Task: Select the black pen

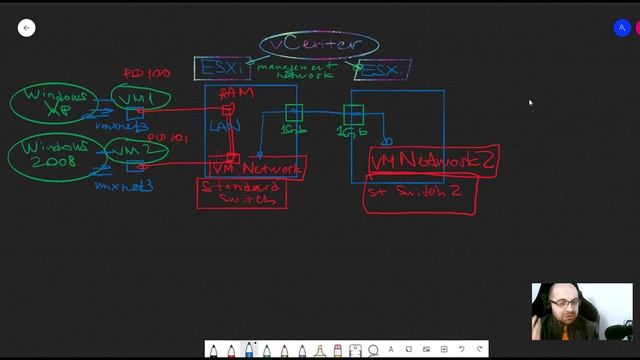Action: coord(213,350)
